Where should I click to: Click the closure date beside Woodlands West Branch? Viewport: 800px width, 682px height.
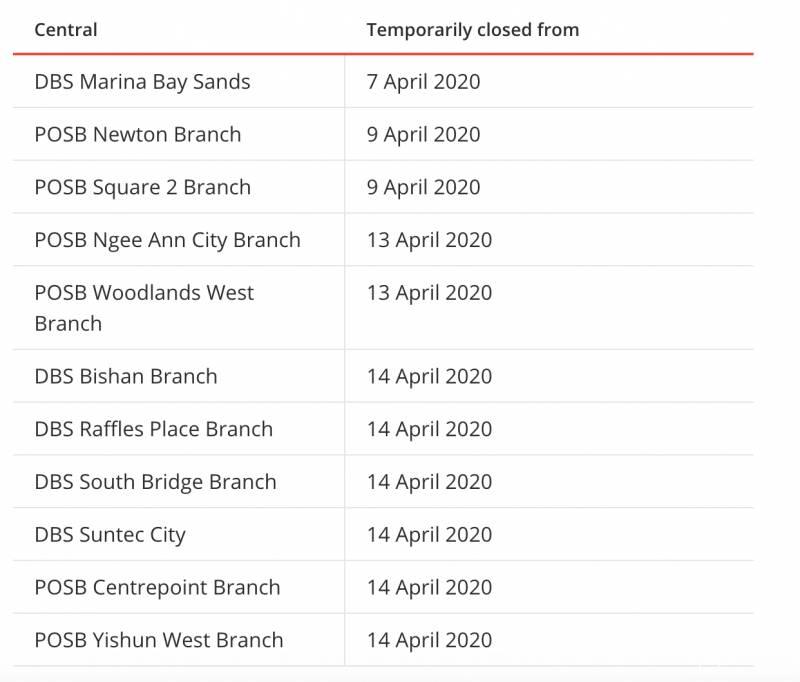click(429, 293)
